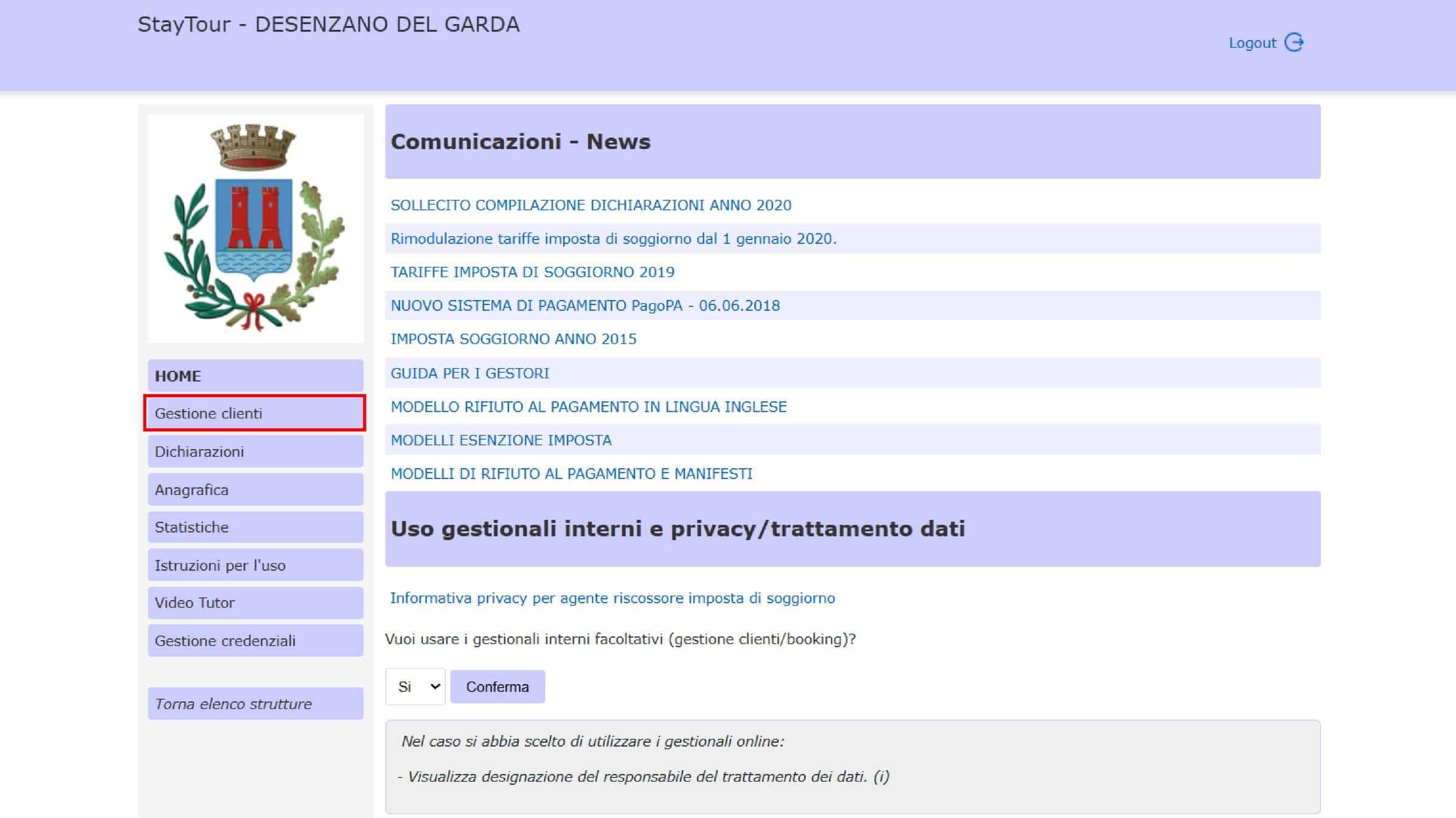Click the Logout arrow icon

[1294, 42]
